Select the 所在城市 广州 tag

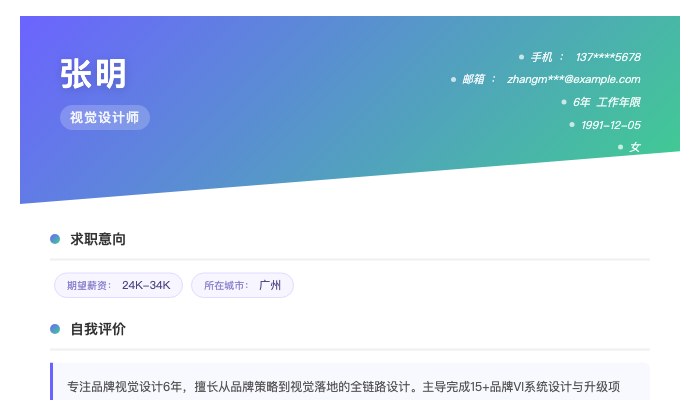click(x=242, y=285)
